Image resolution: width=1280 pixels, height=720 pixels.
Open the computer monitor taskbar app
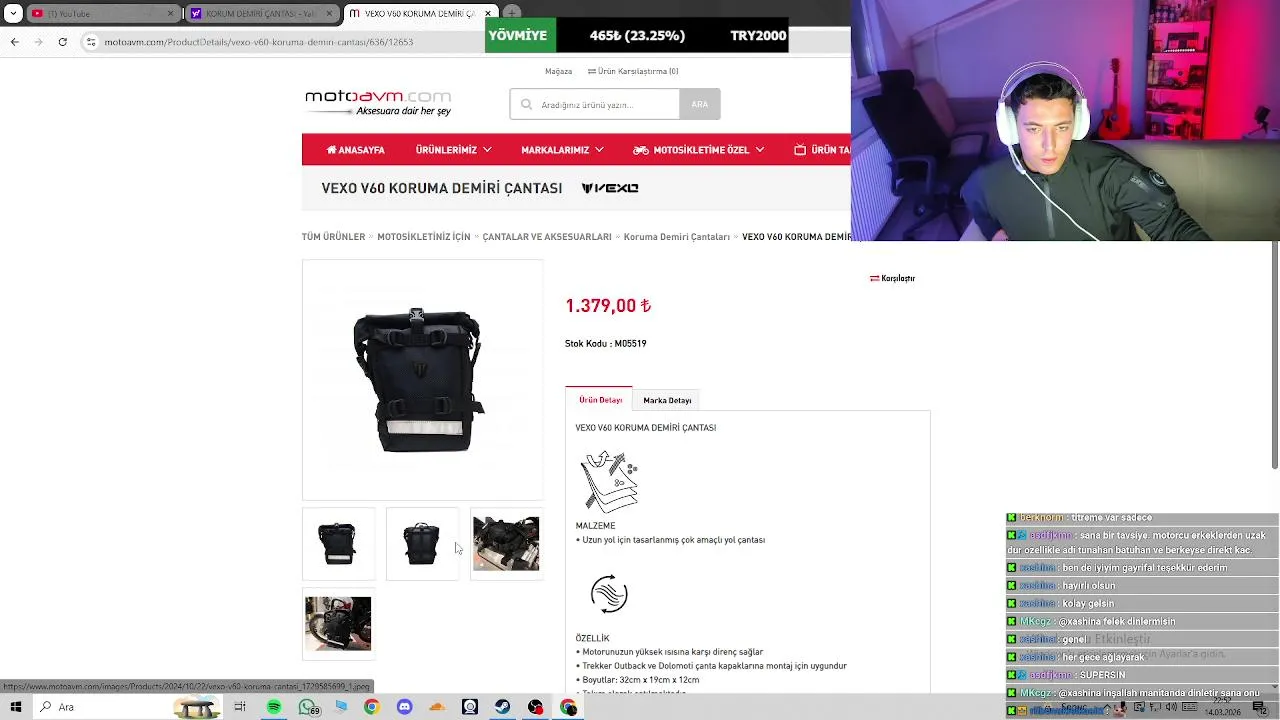pyautogui.click(x=341, y=707)
